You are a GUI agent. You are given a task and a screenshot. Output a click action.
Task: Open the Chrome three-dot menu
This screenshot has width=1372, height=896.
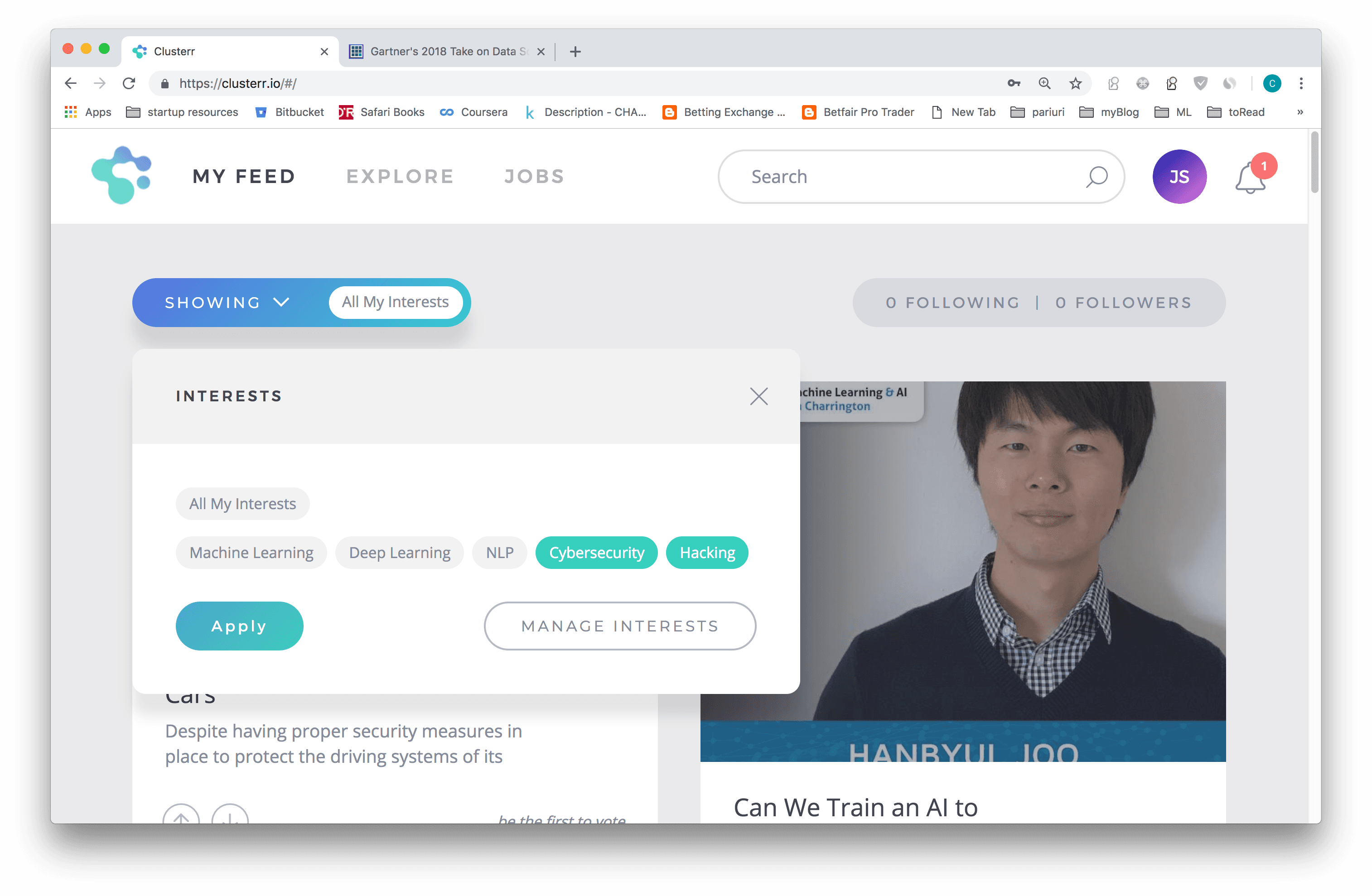[x=1301, y=83]
